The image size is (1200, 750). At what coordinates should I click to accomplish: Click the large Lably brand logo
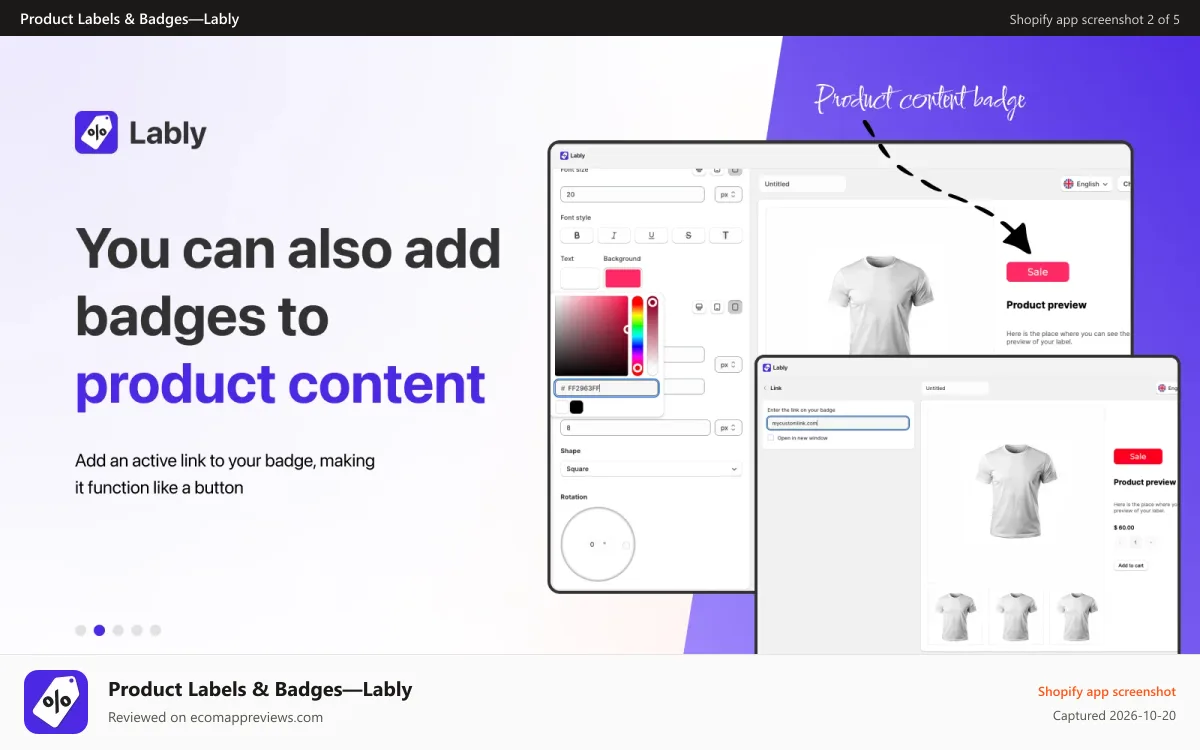pyautogui.click(x=141, y=132)
